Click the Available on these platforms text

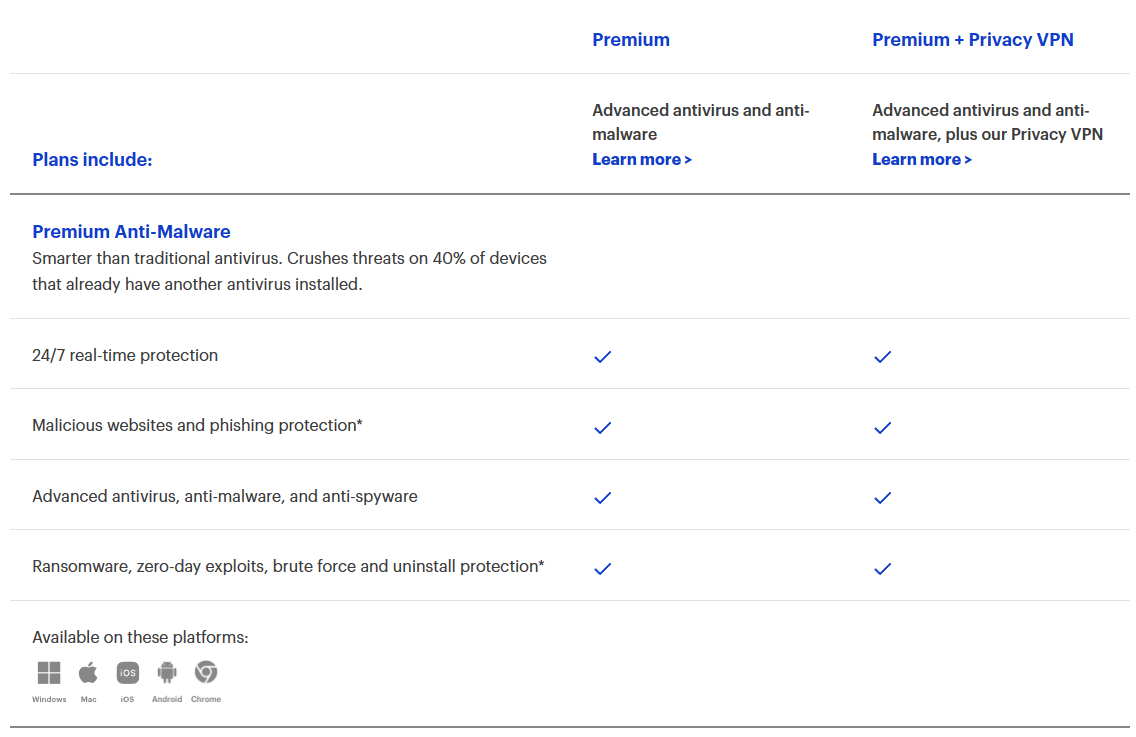click(140, 638)
